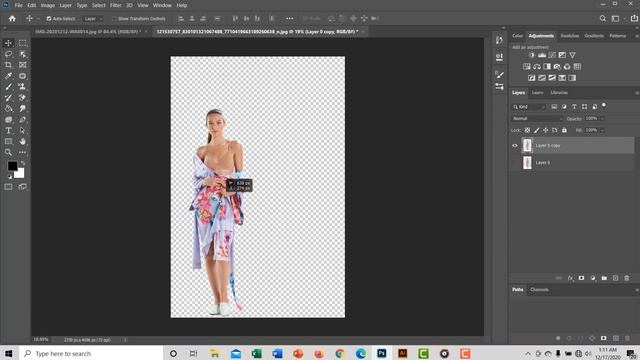This screenshot has height=360, width=640.
Task: Set foreground color black swatch
Action: point(12,166)
